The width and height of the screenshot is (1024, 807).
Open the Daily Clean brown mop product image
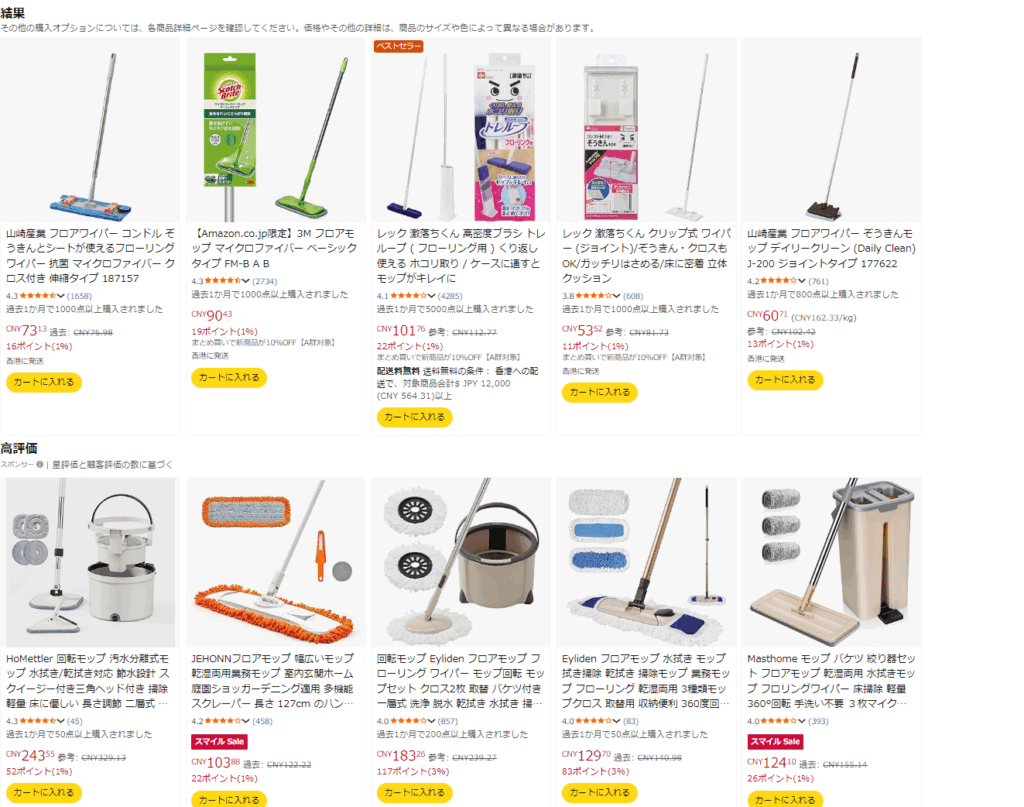coord(831,131)
